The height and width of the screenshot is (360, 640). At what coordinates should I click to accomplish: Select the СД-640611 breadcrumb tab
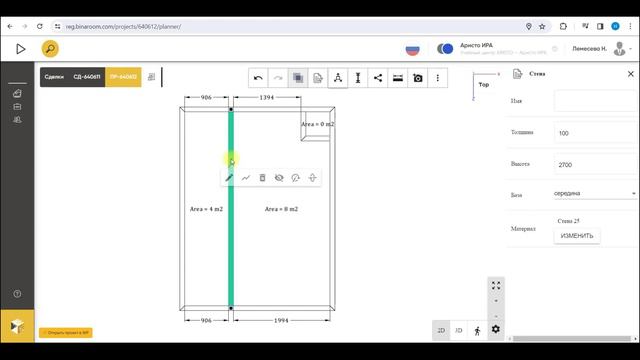pyautogui.click(x=87, y=77)
